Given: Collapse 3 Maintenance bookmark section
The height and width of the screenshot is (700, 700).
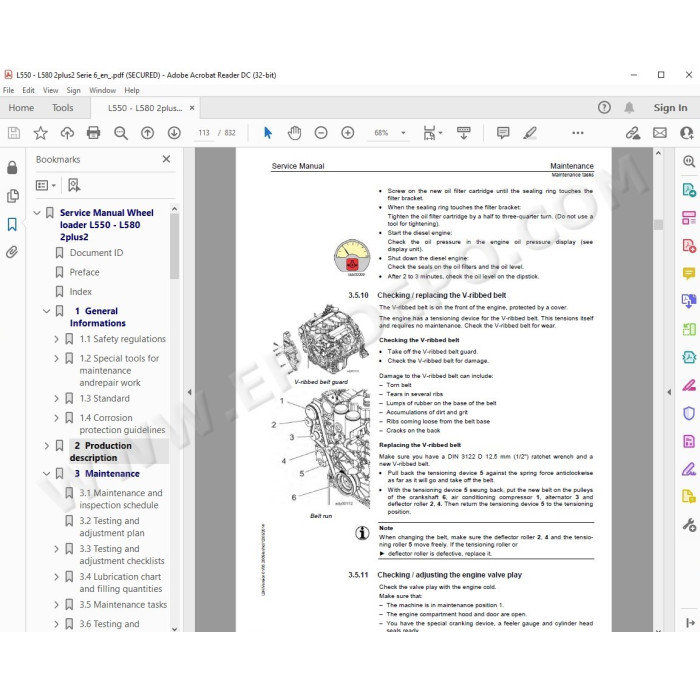Looking at the screenshot, I should (x=46, y=474).
